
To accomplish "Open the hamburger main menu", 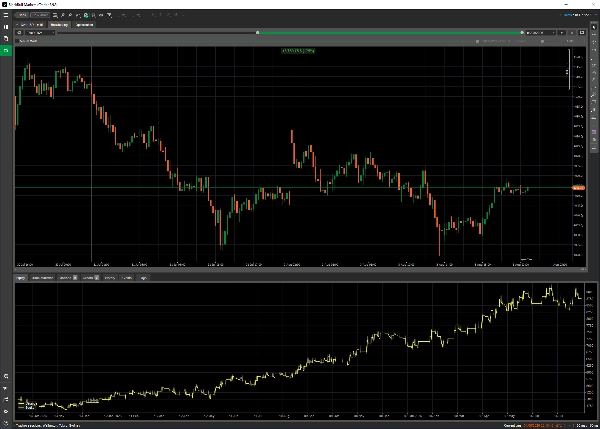I will pos(6,15).
